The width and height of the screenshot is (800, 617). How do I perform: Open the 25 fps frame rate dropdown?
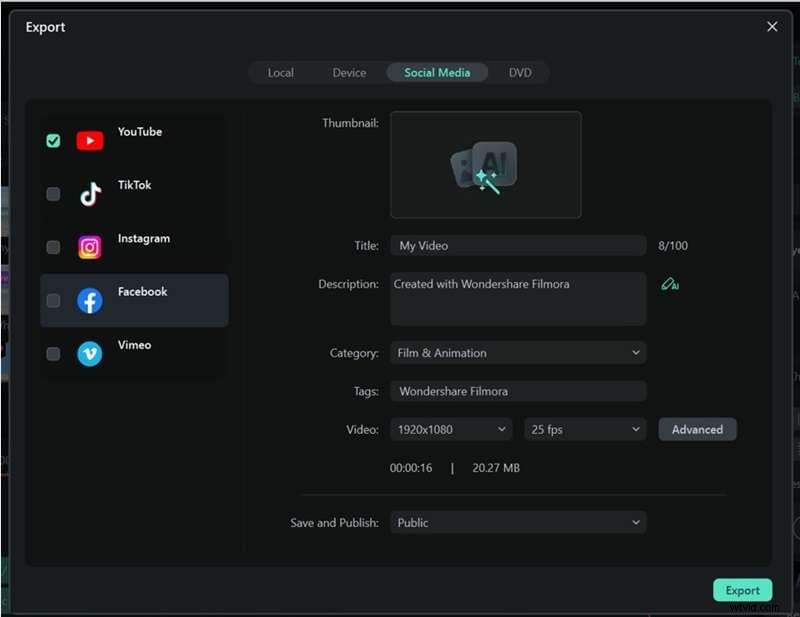584,429
